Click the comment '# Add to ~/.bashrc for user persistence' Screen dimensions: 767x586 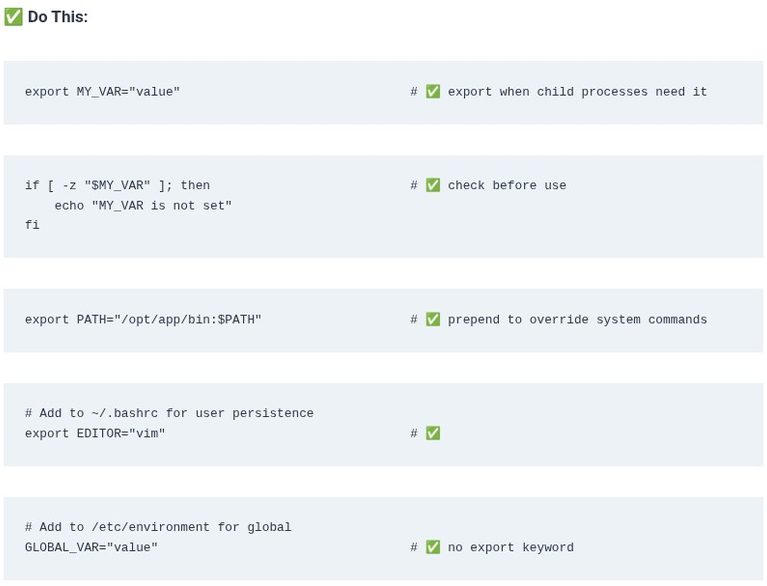coord(169,413)
